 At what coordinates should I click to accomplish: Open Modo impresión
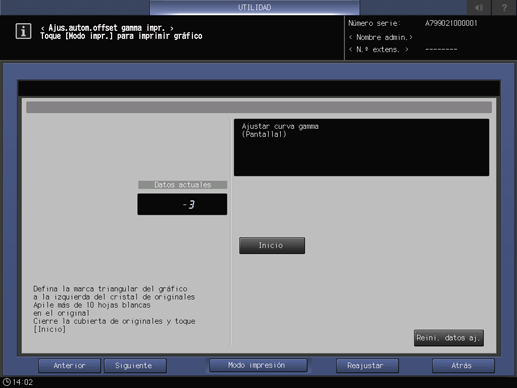[258, 365]
